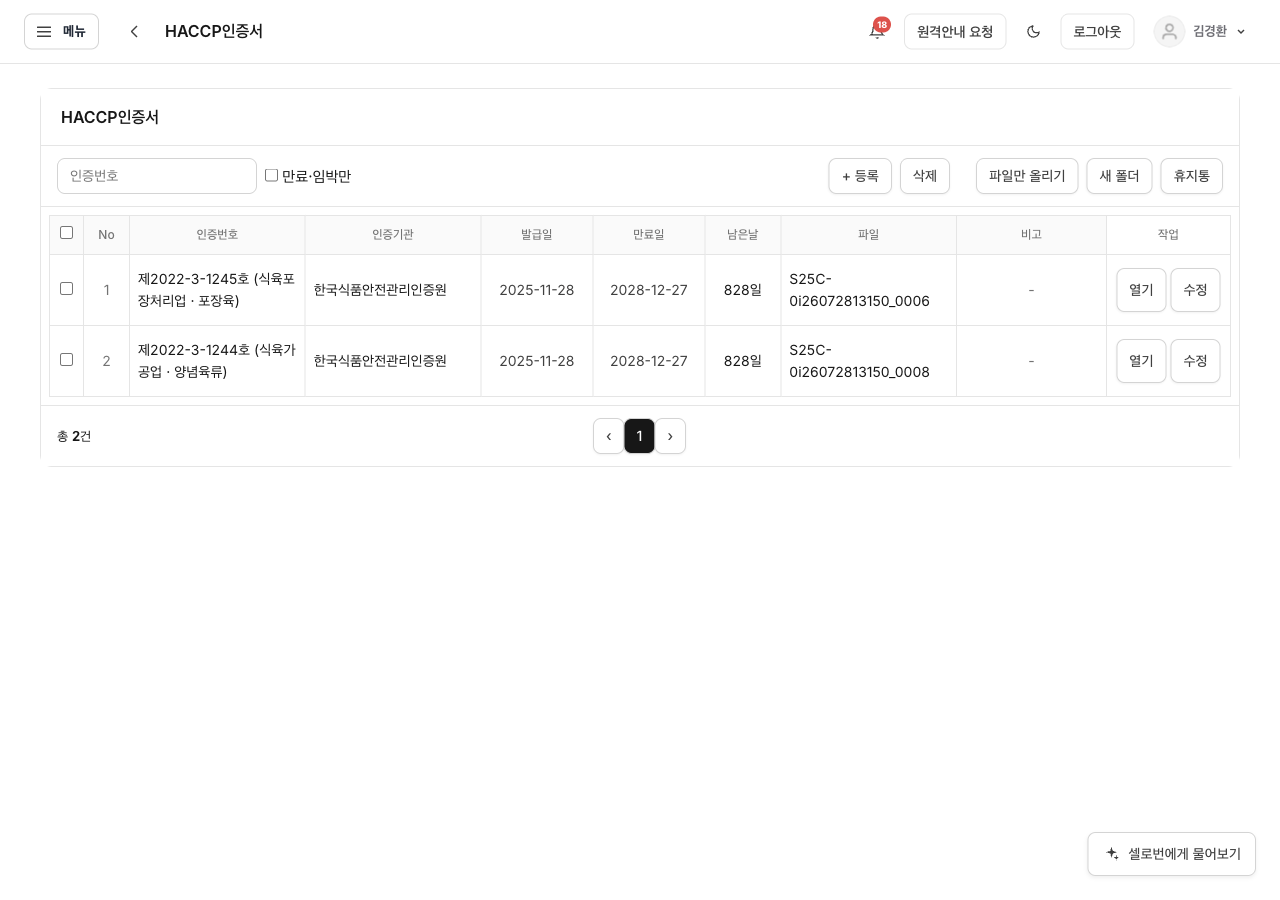Select file name S25C-0i26072813150_0008

[860, 361]
